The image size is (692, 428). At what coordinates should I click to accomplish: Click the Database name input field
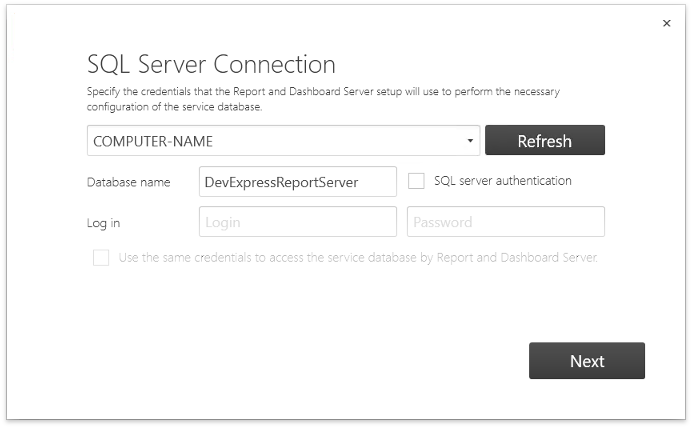(x=298, y=181)
